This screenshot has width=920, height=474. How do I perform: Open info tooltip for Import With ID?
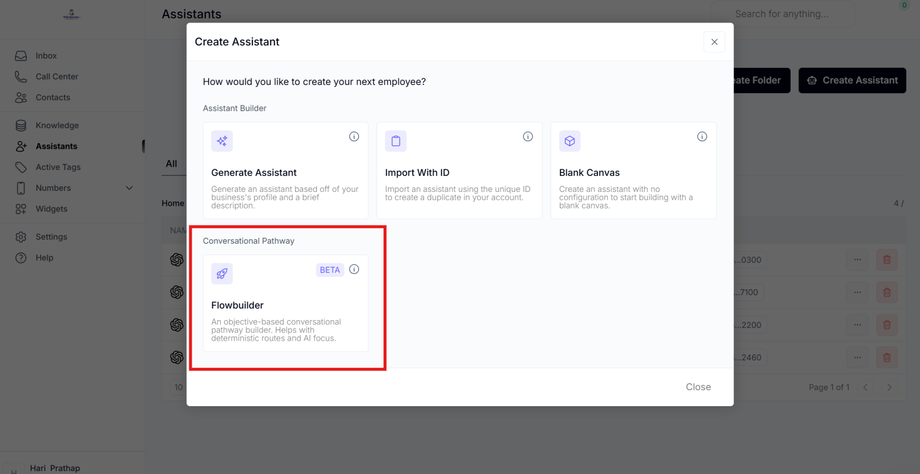tap(528, 137)
